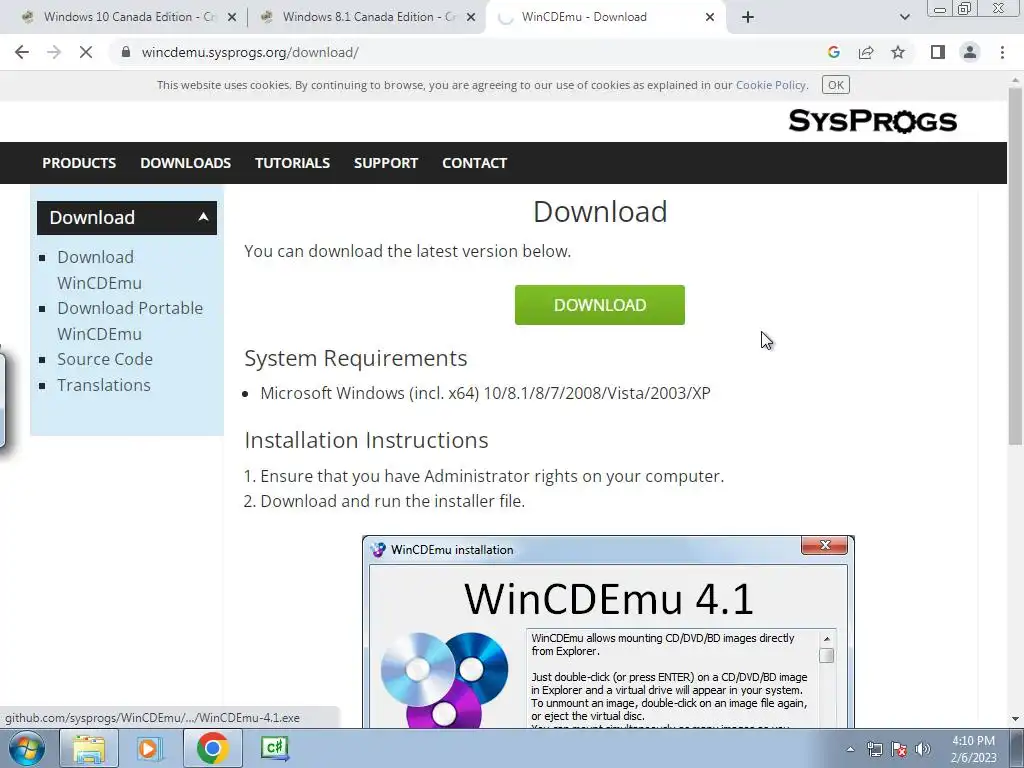Open the TUTORIALS menu
Viewport: 1024px width, 768px height.
292,163
